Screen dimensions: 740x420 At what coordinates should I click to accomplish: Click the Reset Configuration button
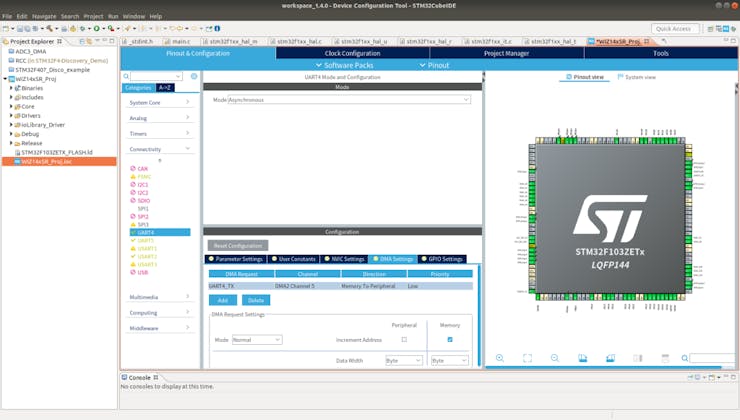point(238,245)
